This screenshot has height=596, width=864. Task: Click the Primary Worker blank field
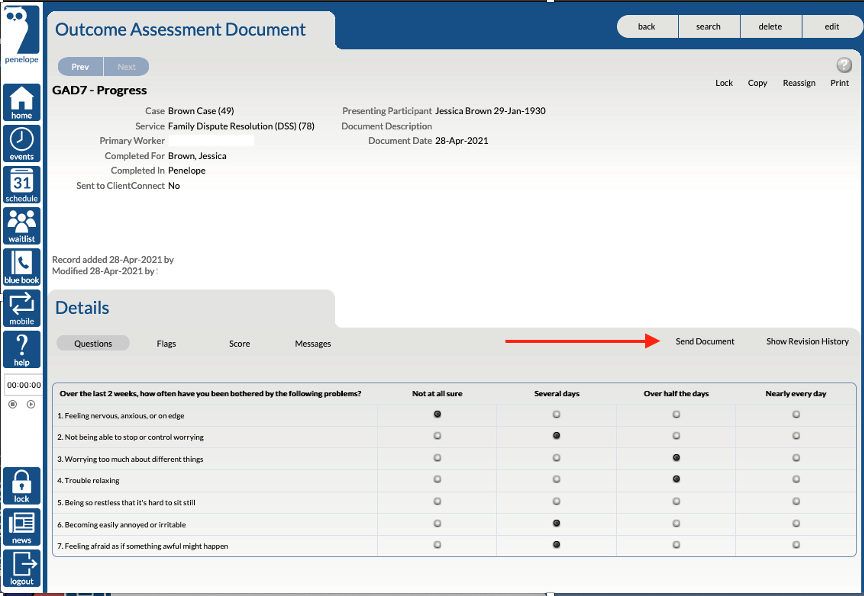tap(211, 140)
